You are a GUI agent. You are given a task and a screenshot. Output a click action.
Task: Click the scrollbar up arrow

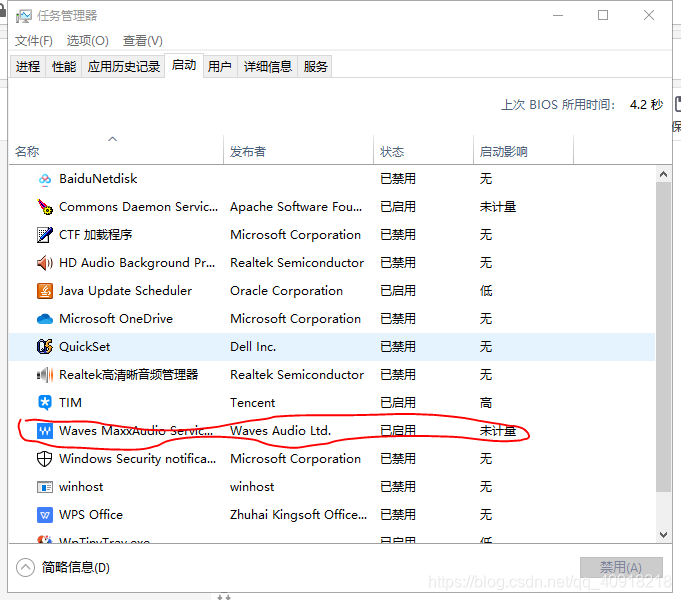tap(663, 175)
